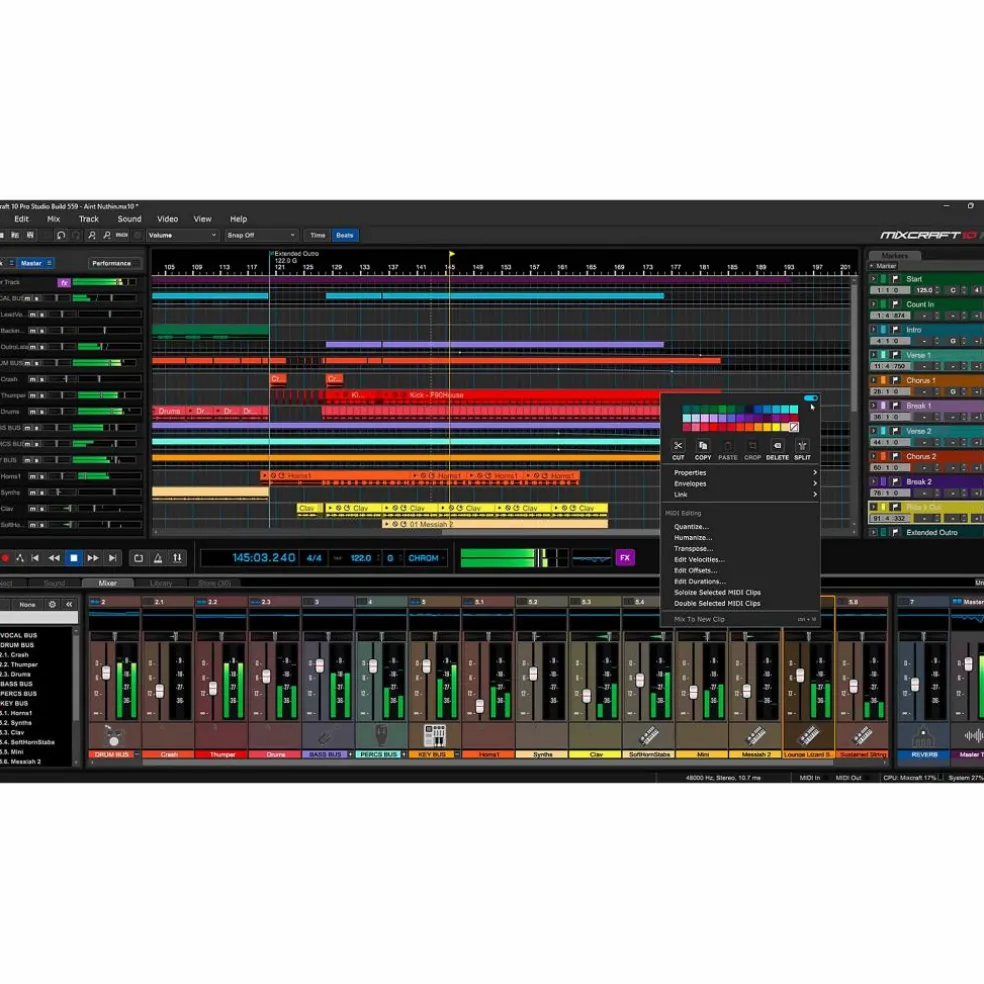Image resolution: width=984 pixels, height=984 pixels.
Task: Click the drum kit icon on DRUM BUS channel
Action: coord(114,735)
